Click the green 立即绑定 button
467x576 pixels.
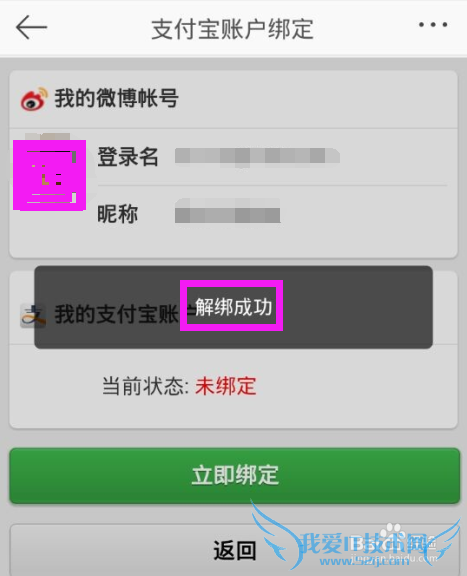tap(234, 475)
